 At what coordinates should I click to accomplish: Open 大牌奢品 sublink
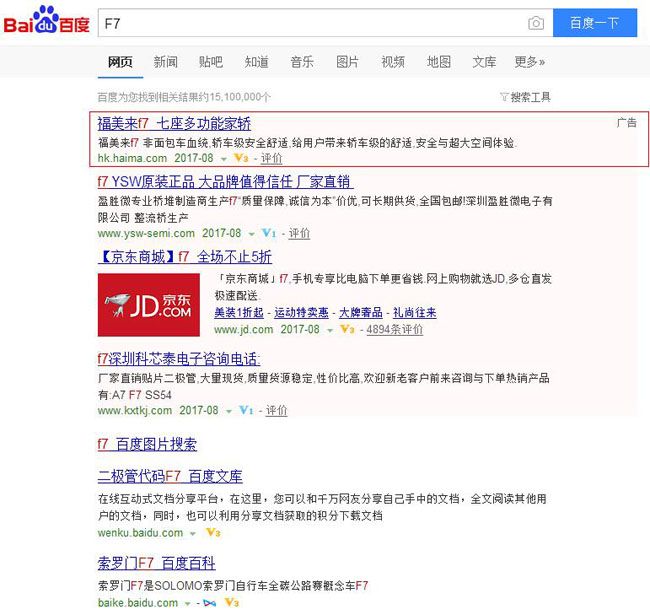(x=361, y=312)
